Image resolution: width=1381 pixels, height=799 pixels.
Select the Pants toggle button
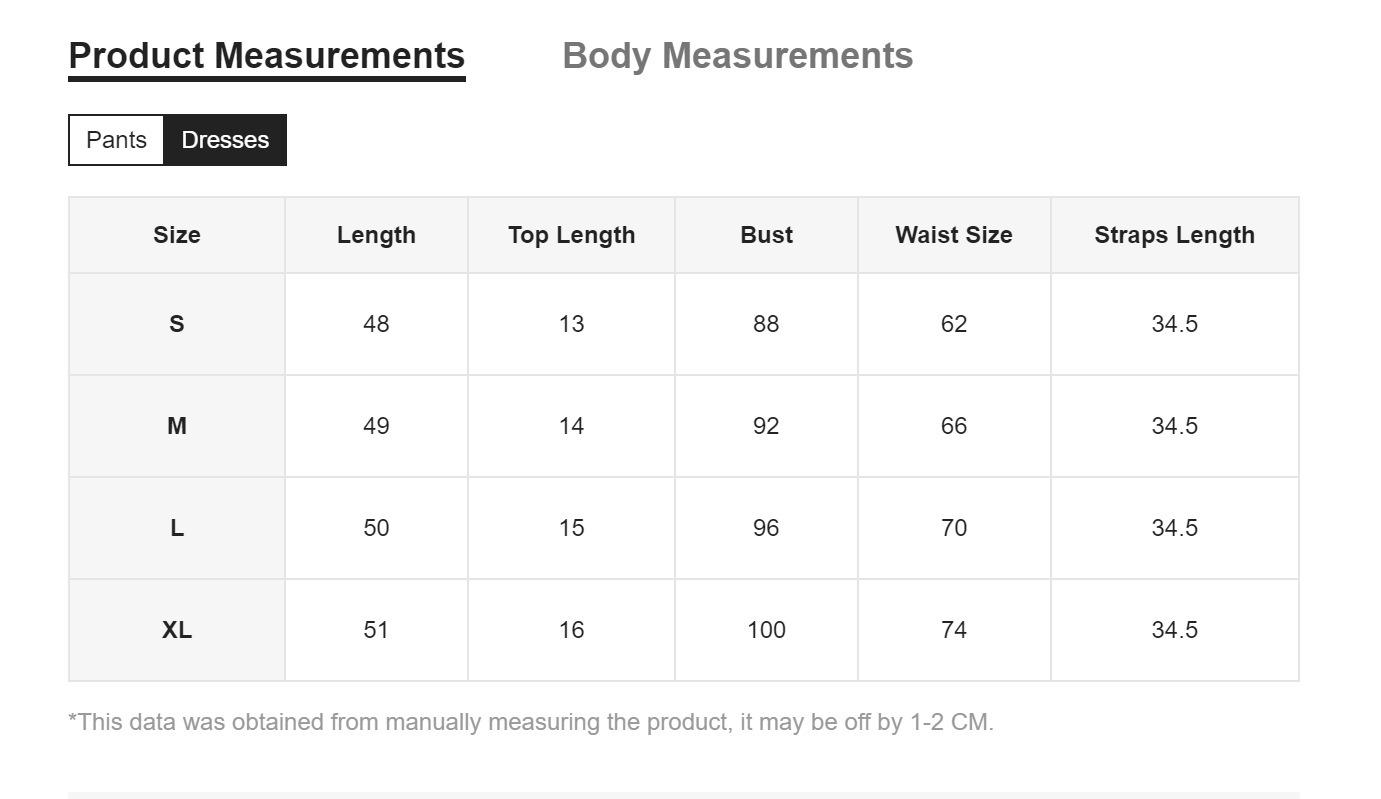(116, 140)
